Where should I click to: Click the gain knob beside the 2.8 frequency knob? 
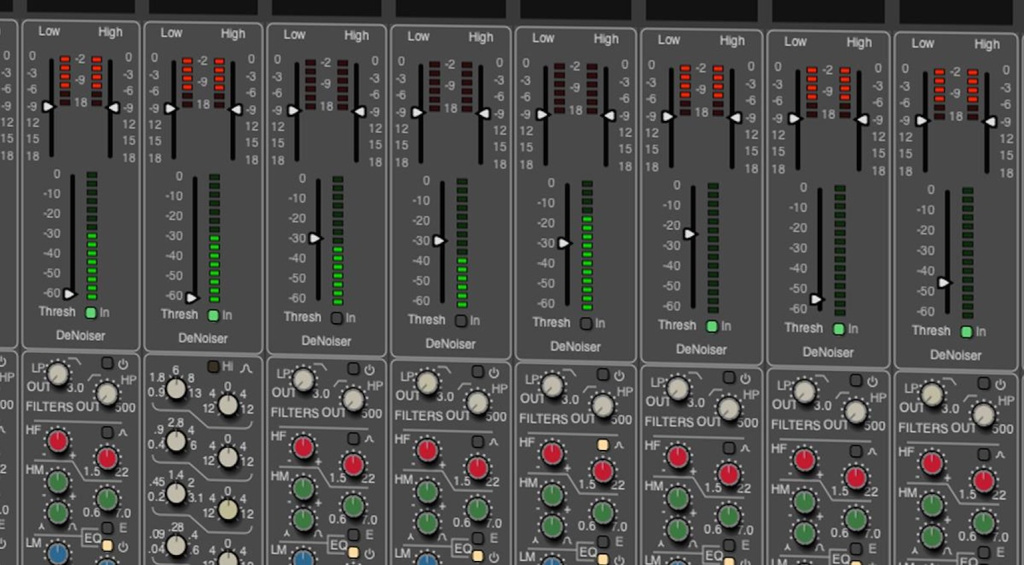pos(227,458)
